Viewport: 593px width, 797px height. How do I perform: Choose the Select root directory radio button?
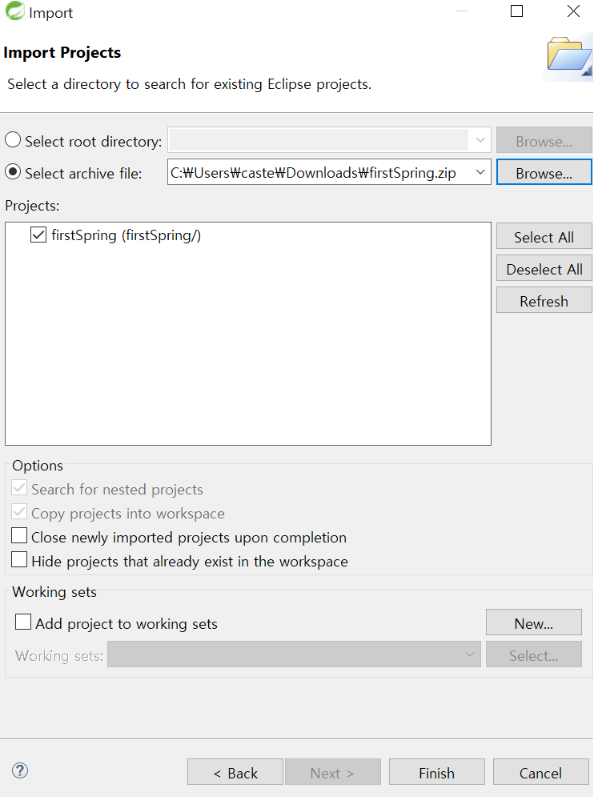13,140
